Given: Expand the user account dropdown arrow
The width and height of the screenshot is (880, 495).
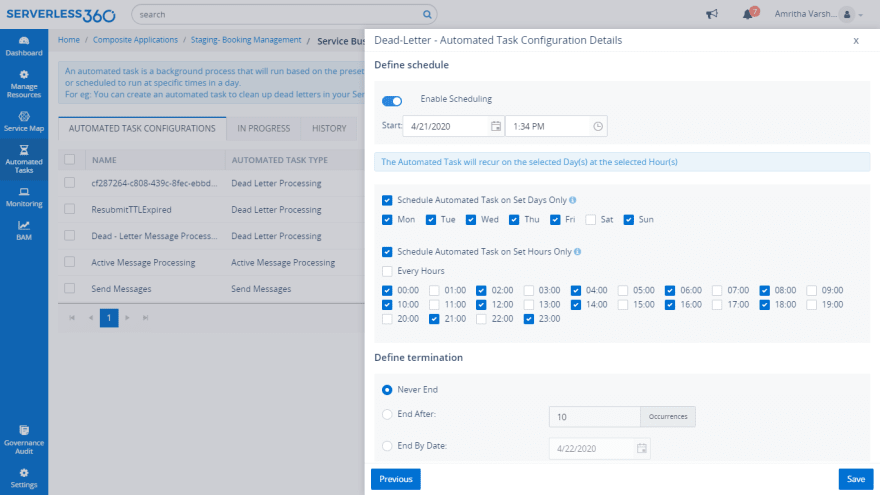Looking at the screenshot, I should 861,15.
